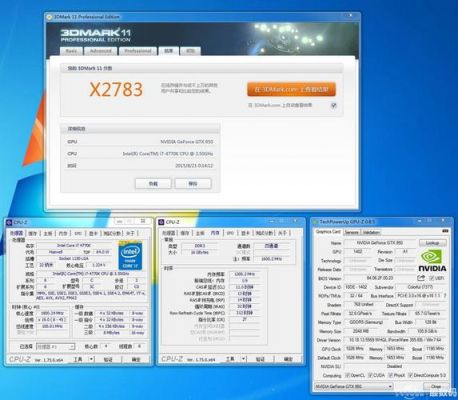Click 验证 button in CPU-Z processor window
The height and width of the screenshot is (400, 458).
tap(108, 359)
